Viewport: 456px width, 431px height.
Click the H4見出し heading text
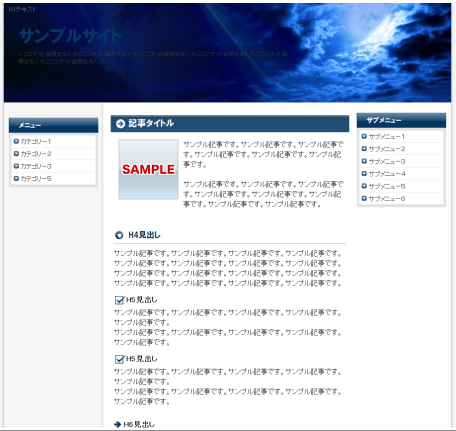tap(144, 235)
